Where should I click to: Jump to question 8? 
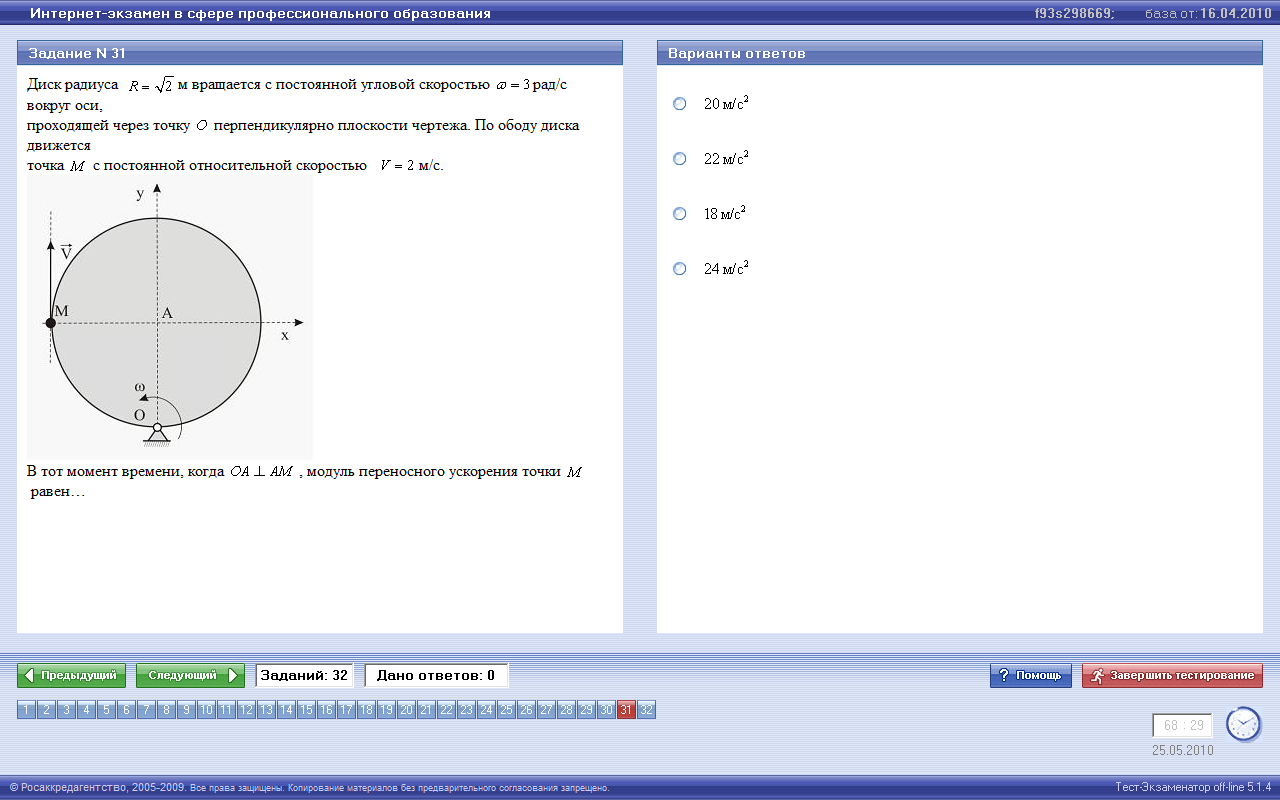tap(167, 710)
